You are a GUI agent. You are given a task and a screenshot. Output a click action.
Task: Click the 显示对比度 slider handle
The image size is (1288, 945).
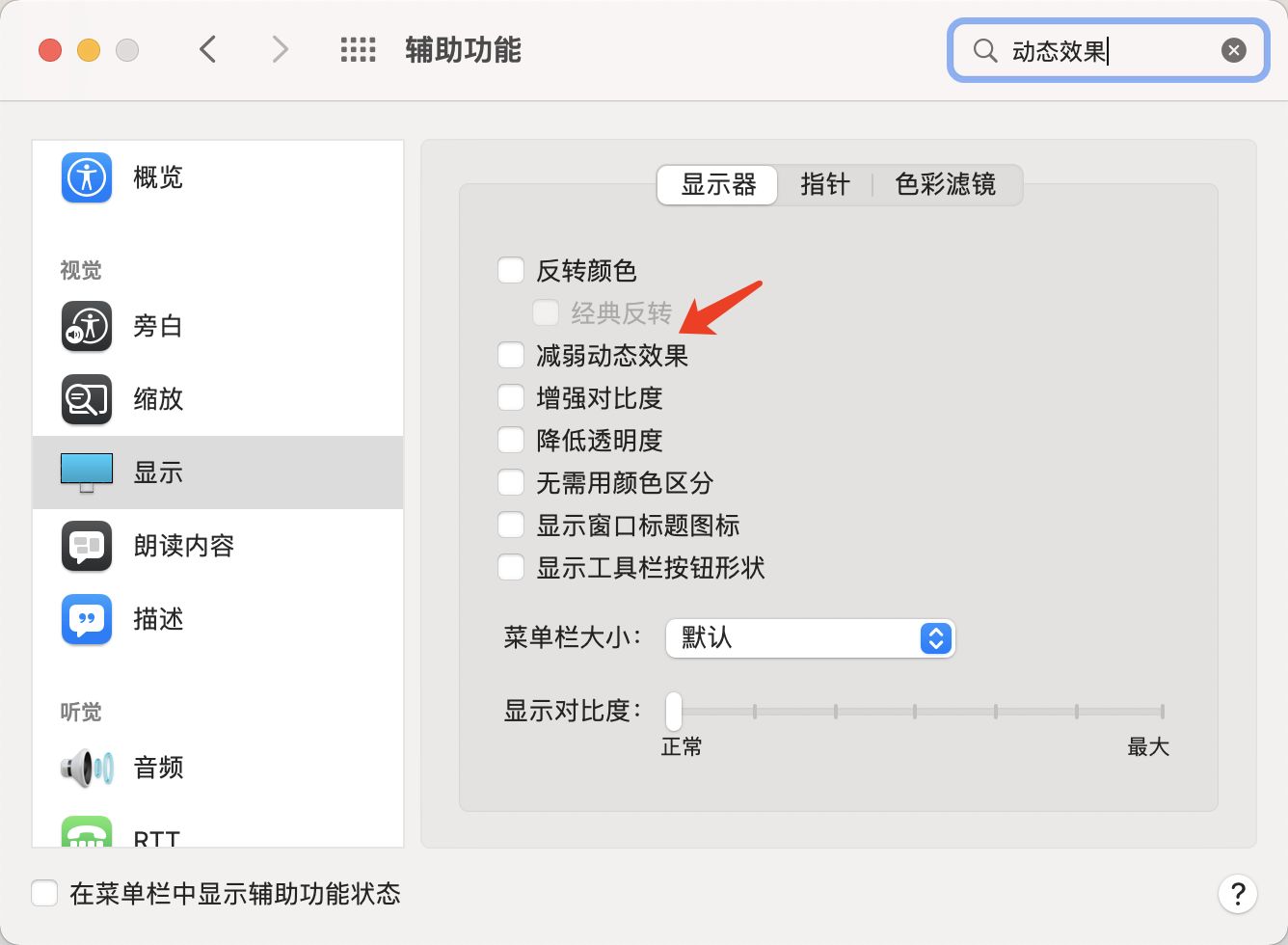pos(674,712)
